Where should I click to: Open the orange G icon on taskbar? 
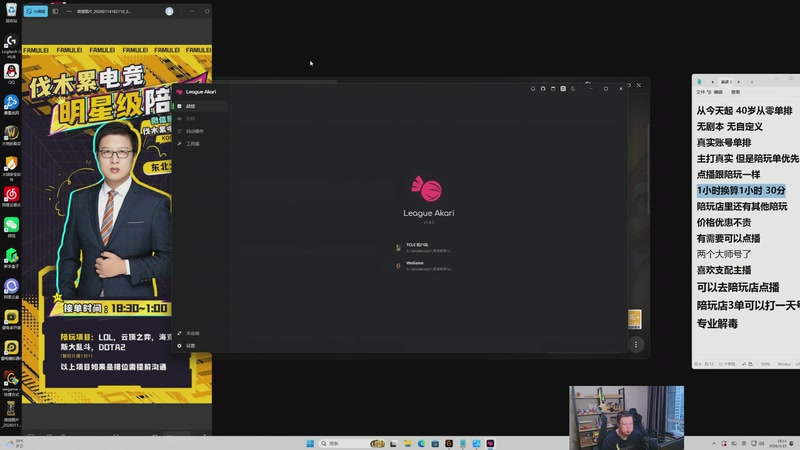pos(449,443)
